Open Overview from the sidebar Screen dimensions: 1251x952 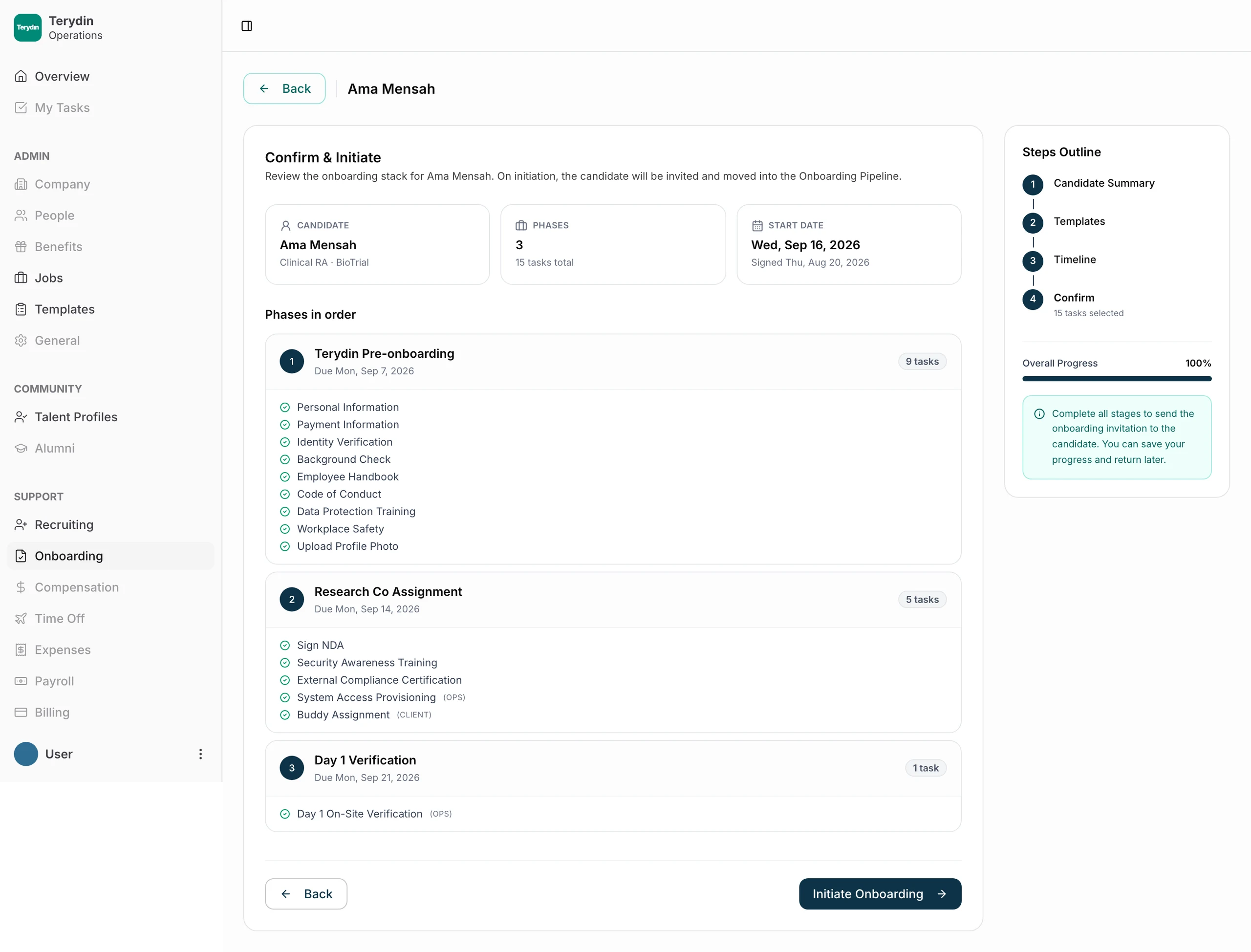pos(110,77)
